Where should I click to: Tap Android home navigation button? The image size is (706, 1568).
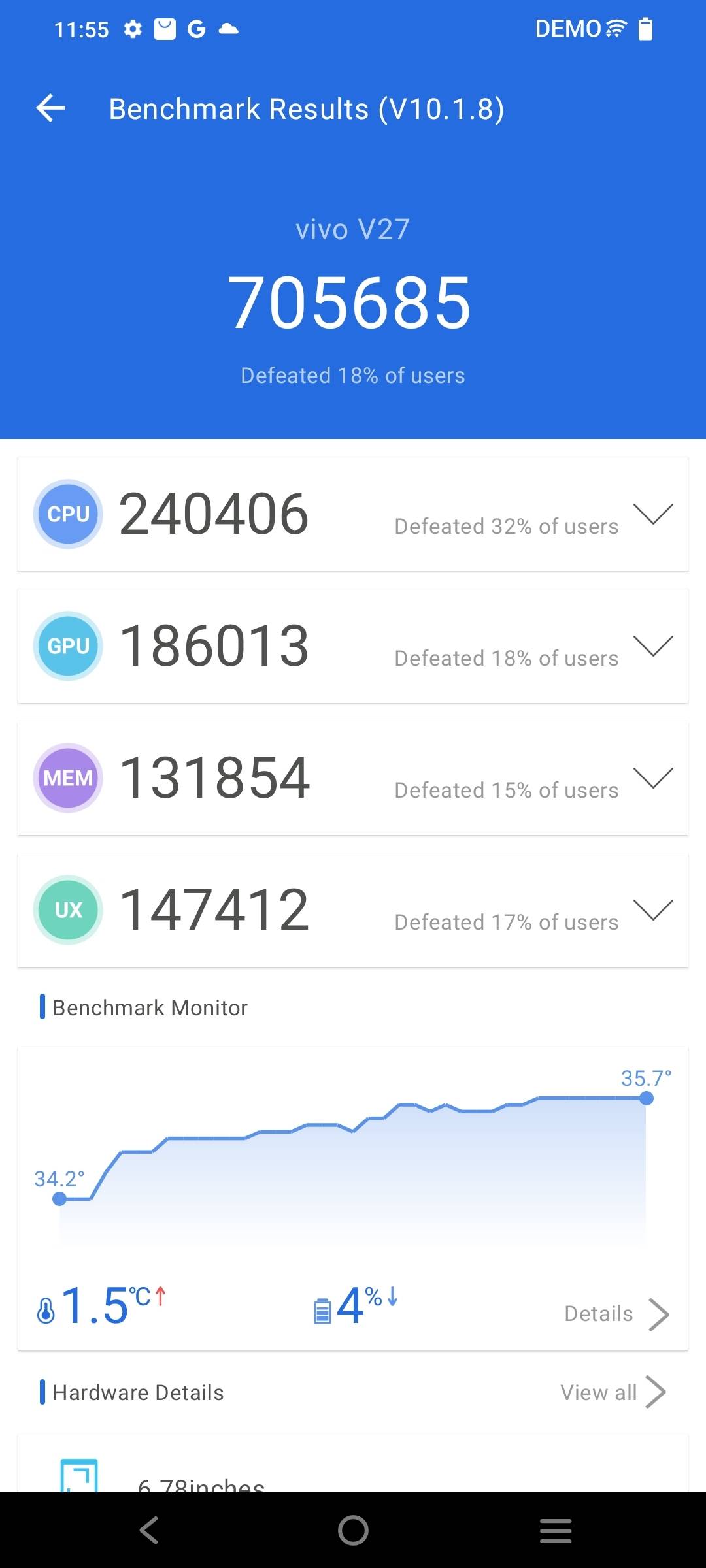coord(353,1530)
